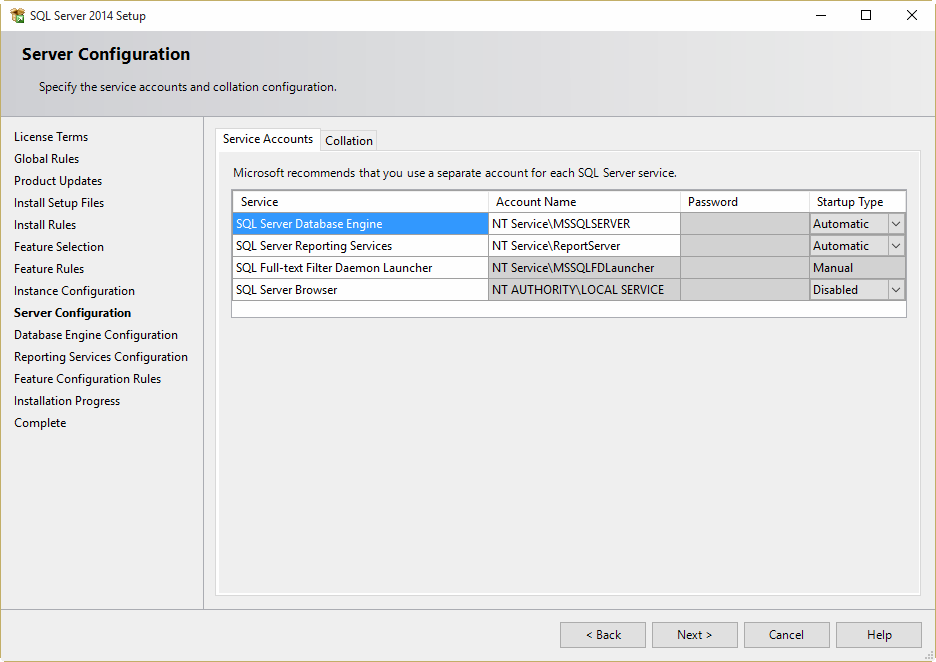Screen dimensions: 936x662
Task: Open Startup Type dropdown for Database Engine
Action: click(896, 224)
